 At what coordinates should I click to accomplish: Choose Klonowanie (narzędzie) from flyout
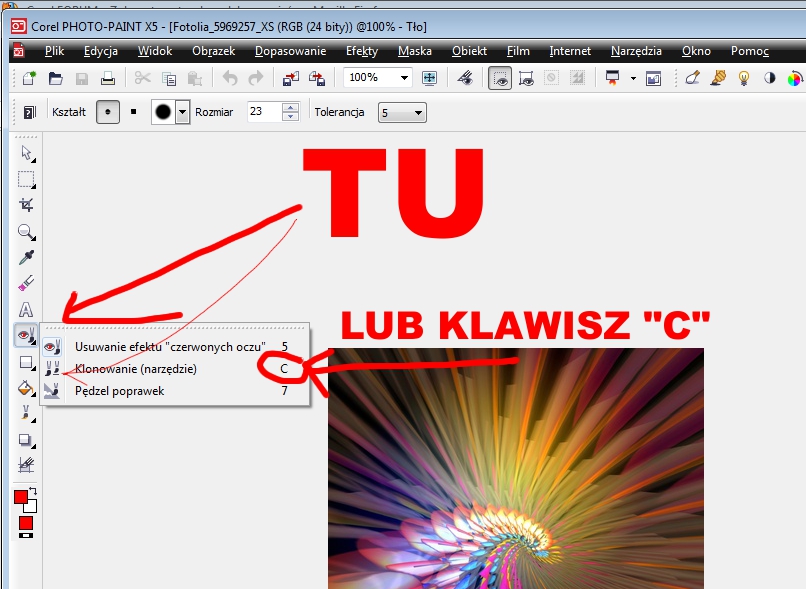coord(136,369)
